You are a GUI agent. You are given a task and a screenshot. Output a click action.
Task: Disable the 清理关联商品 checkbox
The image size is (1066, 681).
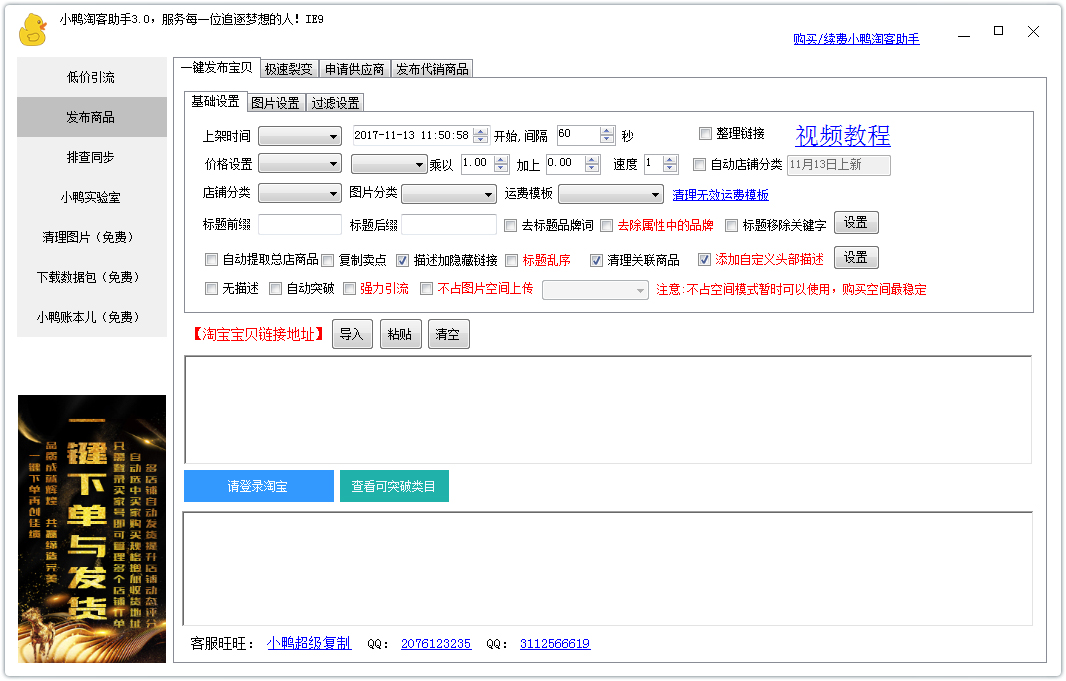(597, 258)
